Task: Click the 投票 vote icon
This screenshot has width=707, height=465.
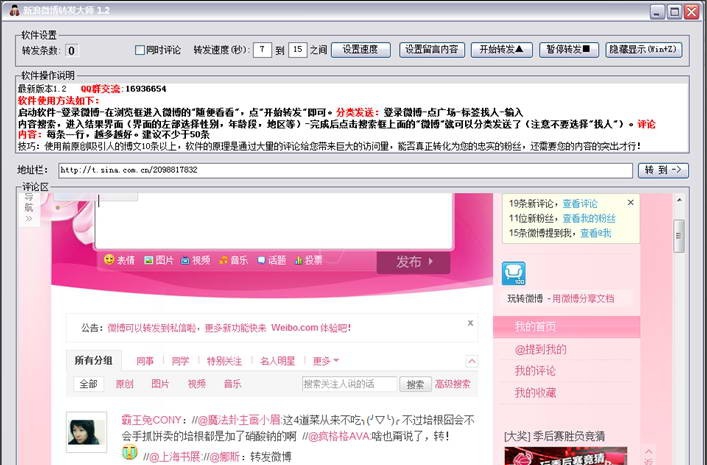Action: pos(298,260)
